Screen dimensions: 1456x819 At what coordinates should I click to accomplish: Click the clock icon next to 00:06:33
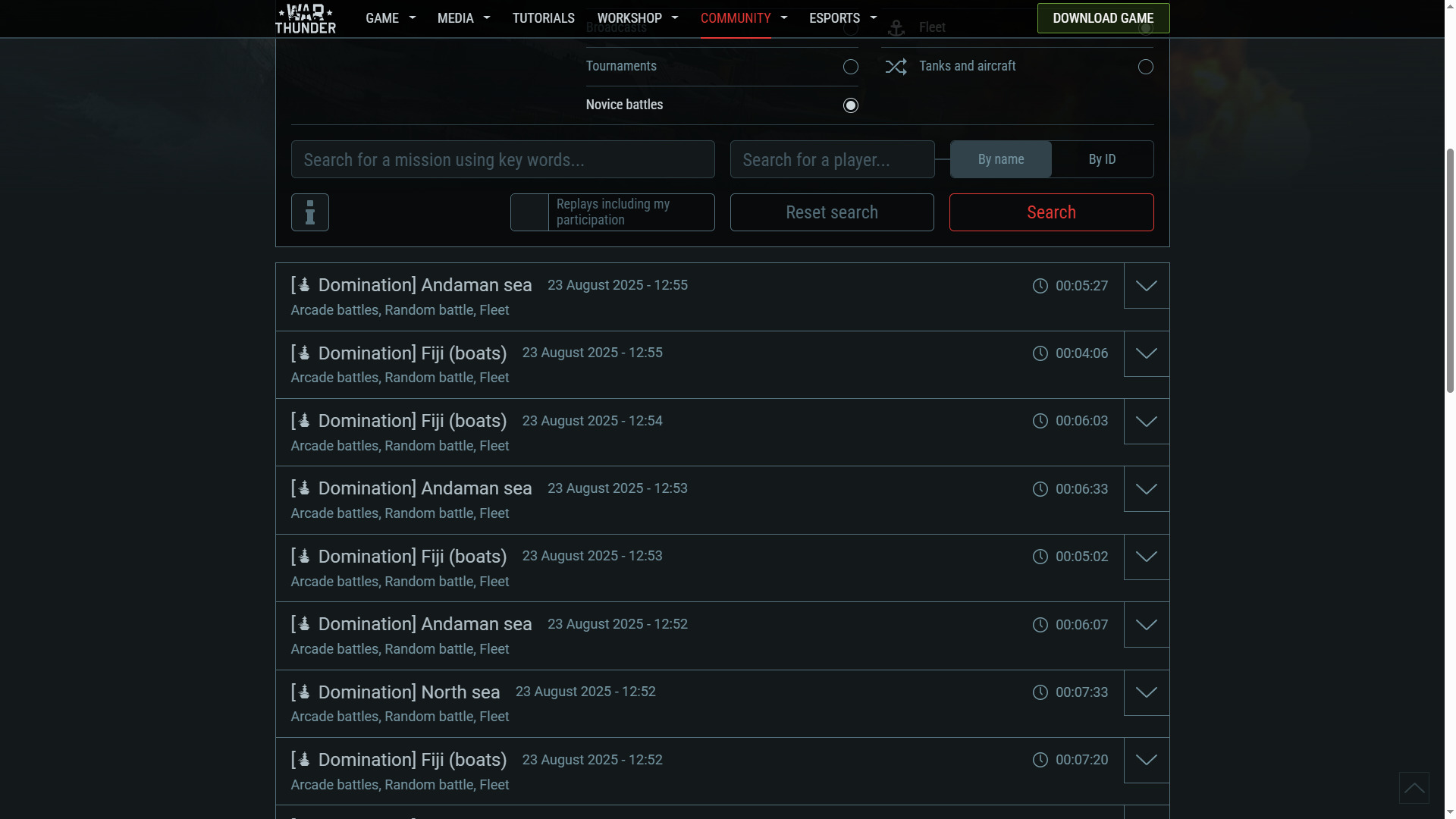coord(1040,489)
